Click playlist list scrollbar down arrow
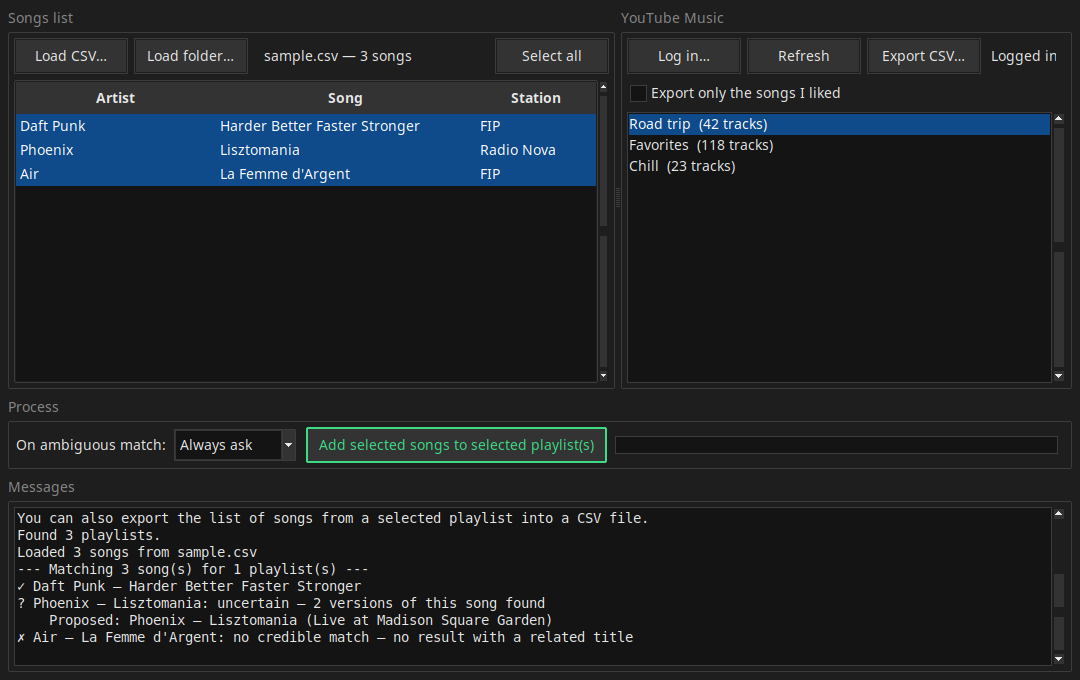Image resolution: width=1080 pixels, height=680 pixels. (x=1059, y=376)
